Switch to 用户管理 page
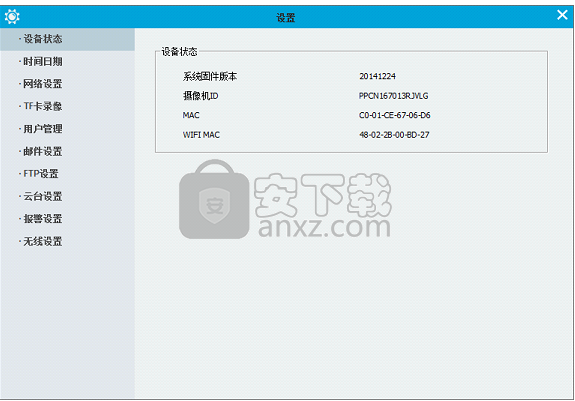The width and height of the screenshot is (575, 401). point(67,129)
